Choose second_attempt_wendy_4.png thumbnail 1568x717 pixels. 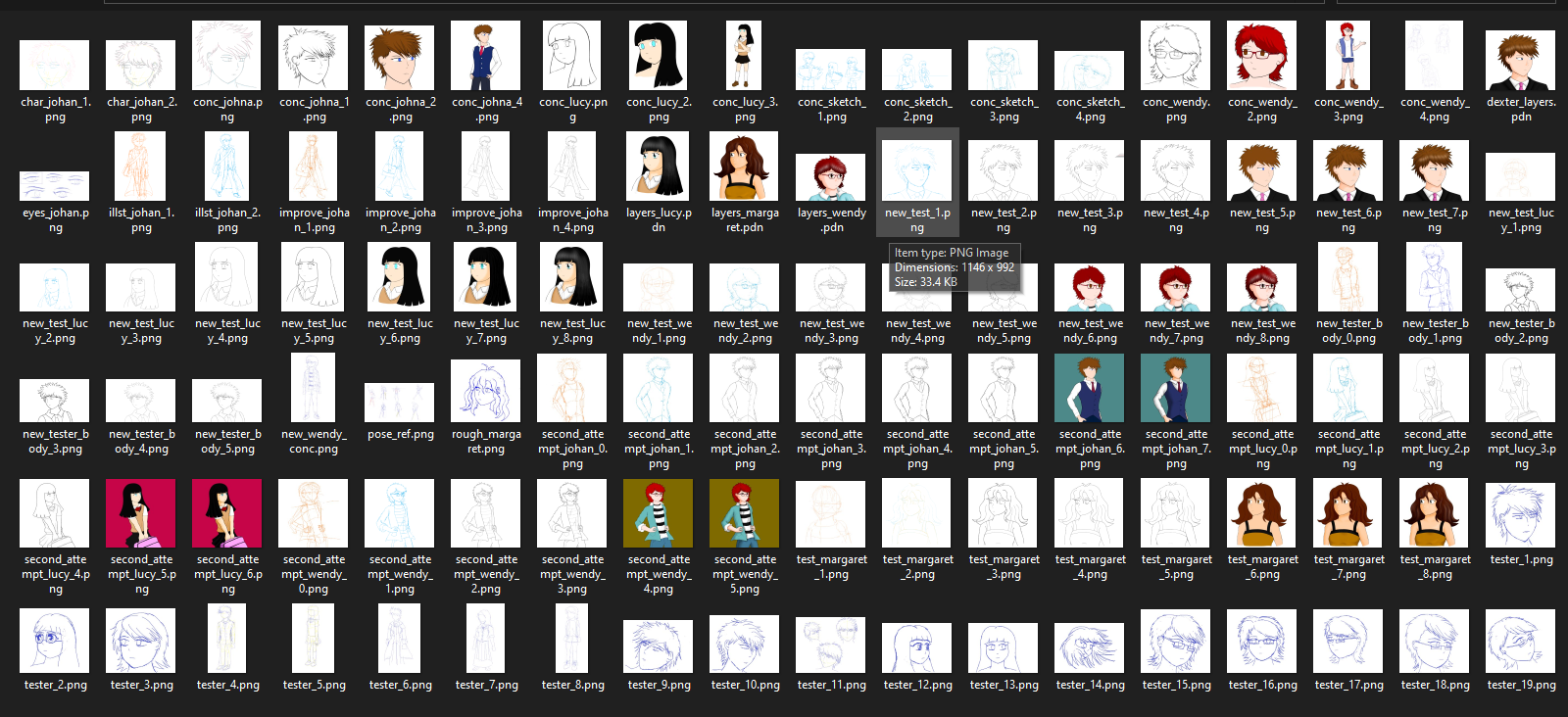pyautogui.click(x=658, y=513)
